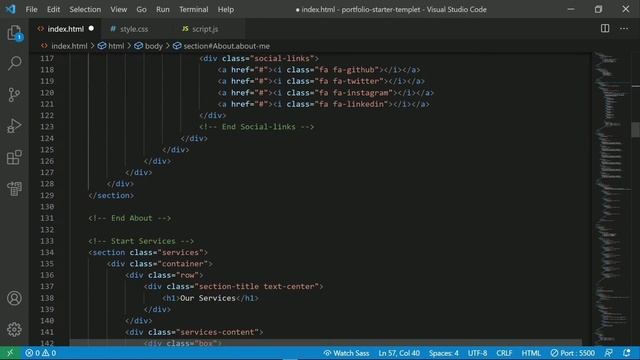The image size is (640, 360).
Task: Open the View menu
Action: [x=118, y=9]
